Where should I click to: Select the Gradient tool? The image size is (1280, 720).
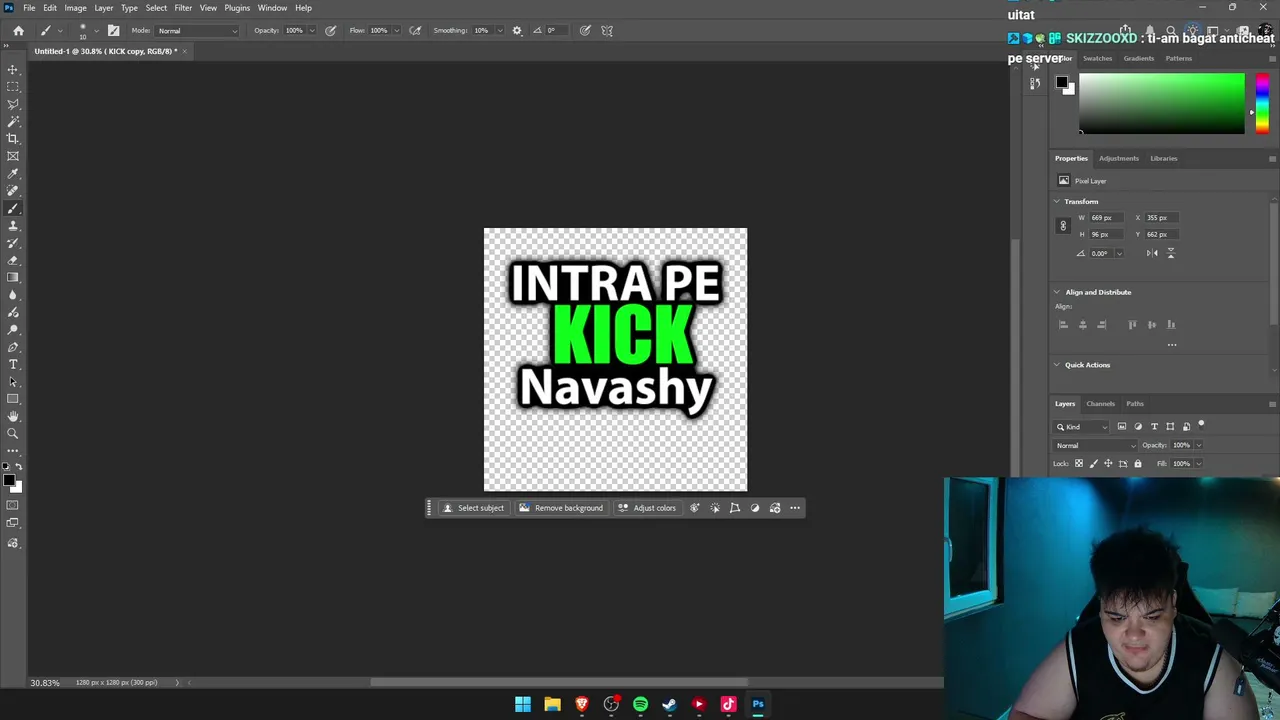point(13,278)
